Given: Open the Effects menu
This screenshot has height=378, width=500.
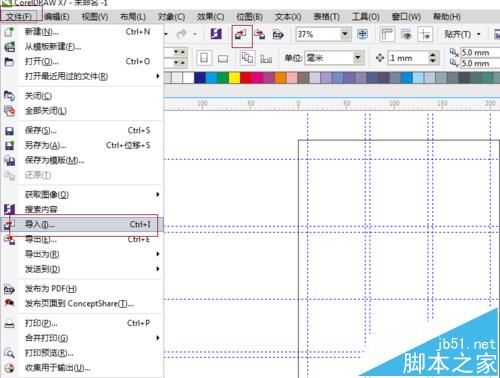Looking at the screenshot, I should click(210, 16).
